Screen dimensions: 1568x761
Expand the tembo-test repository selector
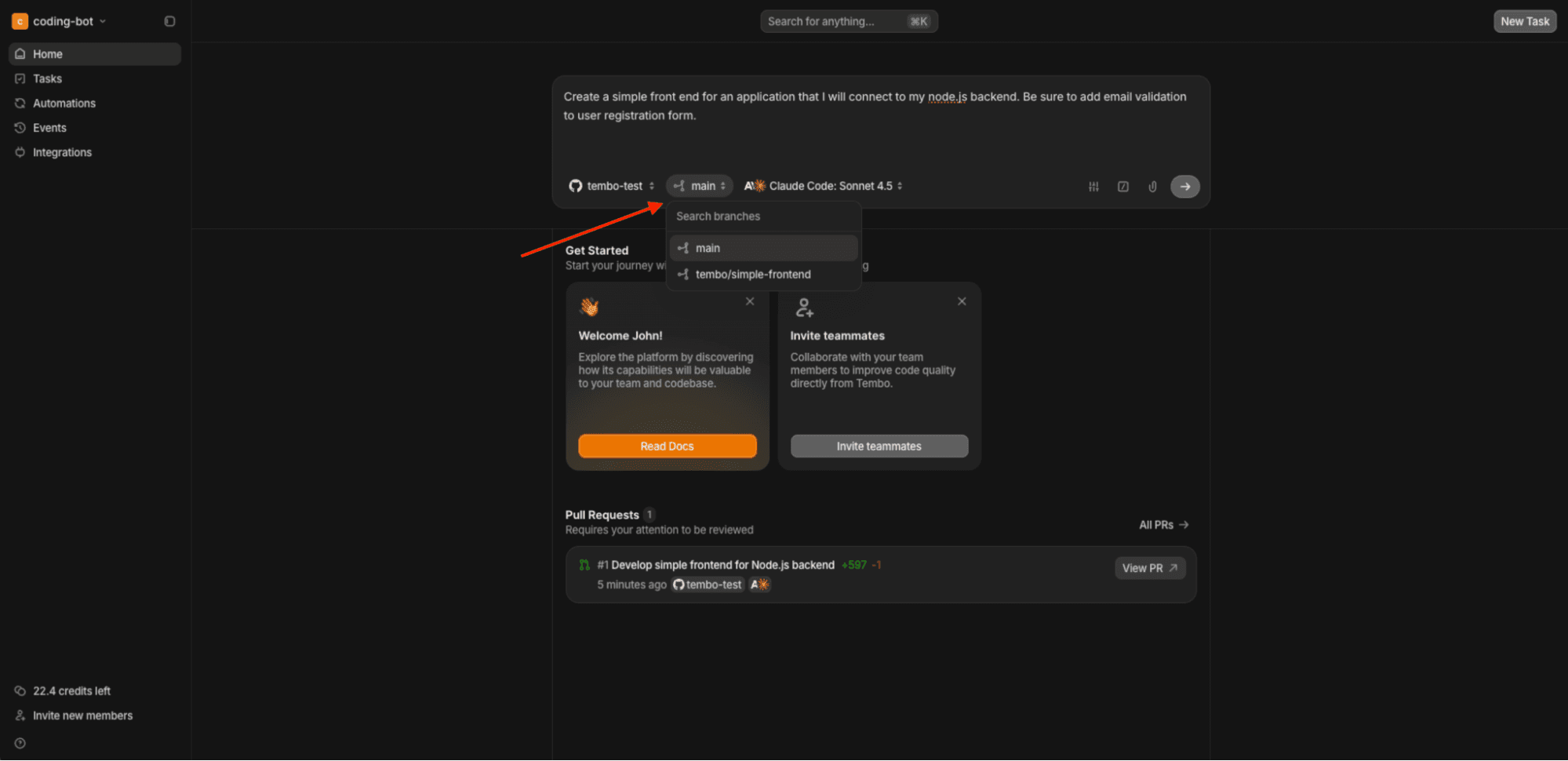611,186
